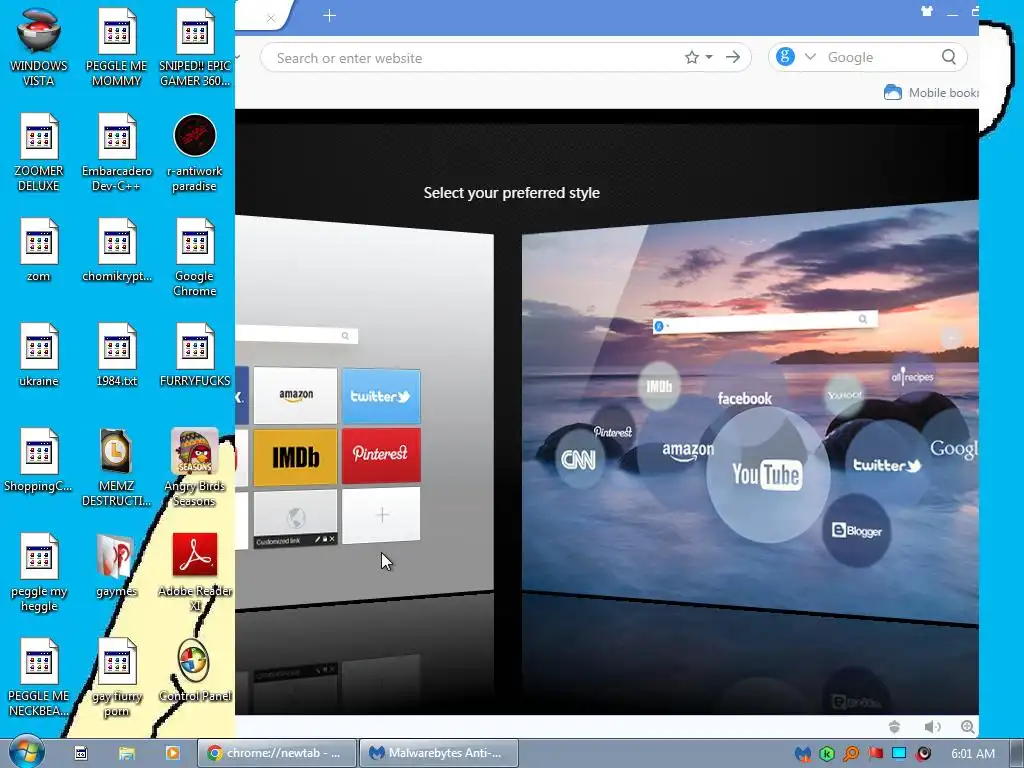The width and height of the screenshot is (1024, 768).
Task: Launch Google Chrome desktop shortcut
Action: point(195,257)
